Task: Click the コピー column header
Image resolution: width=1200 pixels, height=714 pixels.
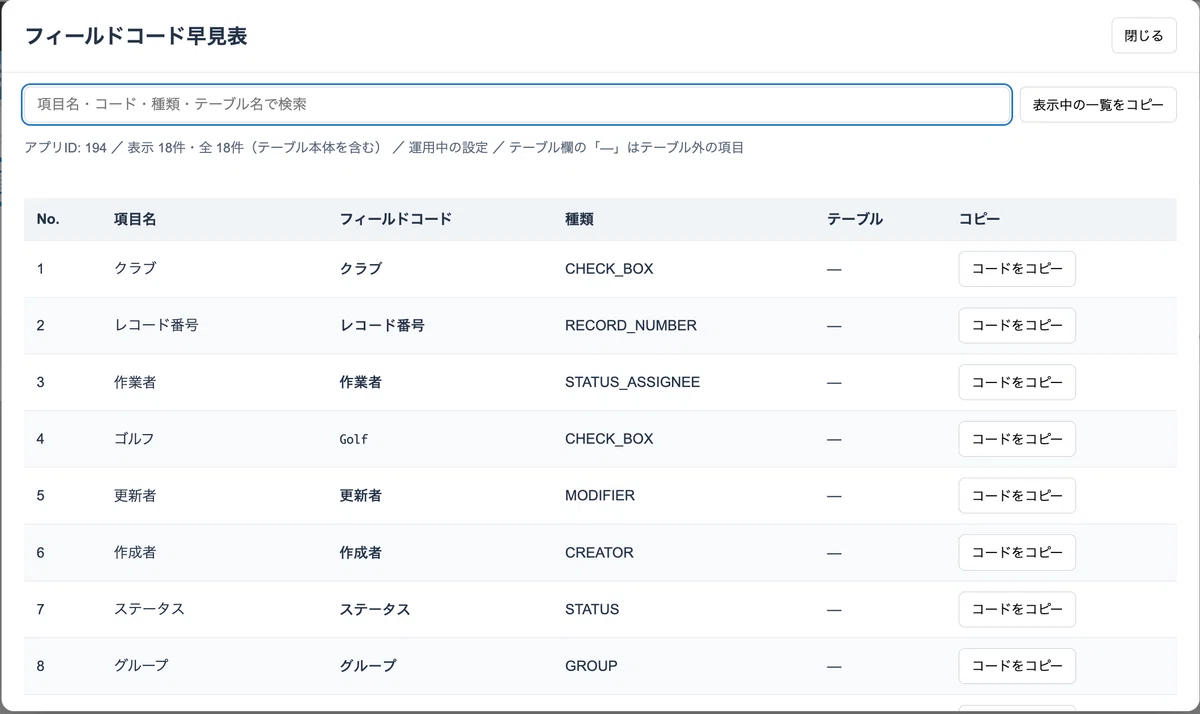Action: [980, 219]
